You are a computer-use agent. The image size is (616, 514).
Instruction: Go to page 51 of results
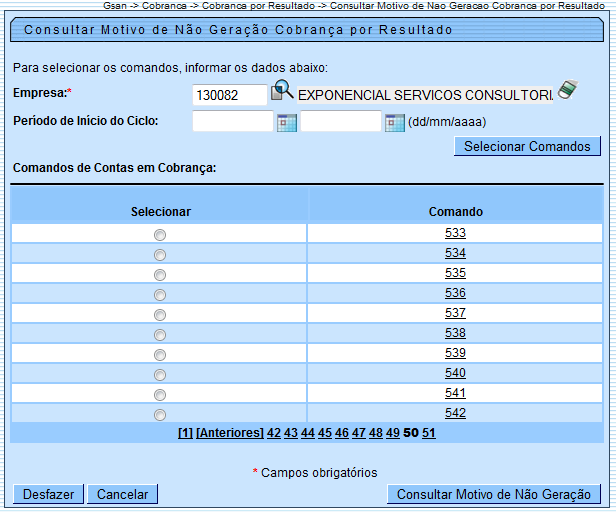429,433
